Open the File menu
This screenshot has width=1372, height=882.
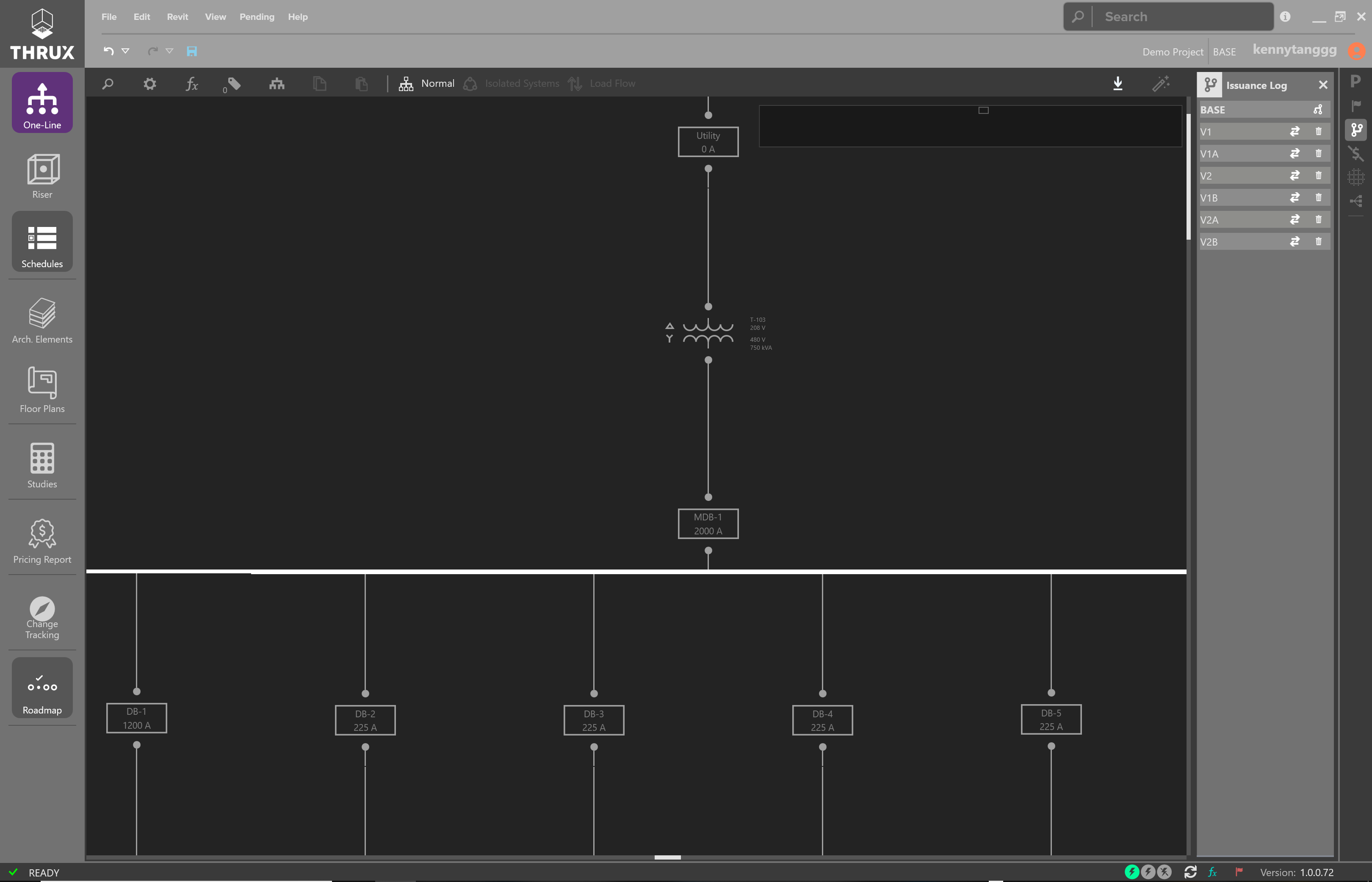pos(109,17)
